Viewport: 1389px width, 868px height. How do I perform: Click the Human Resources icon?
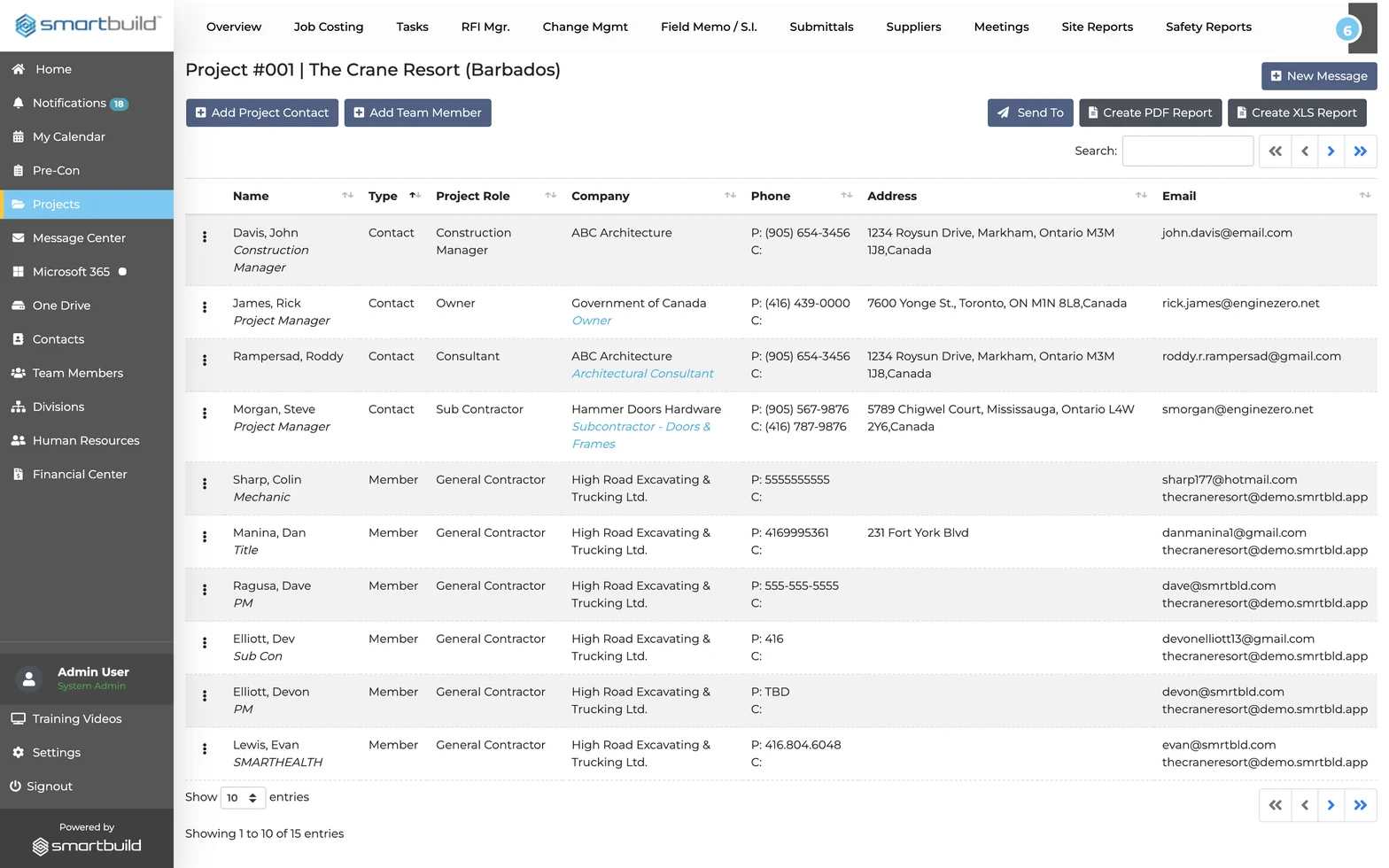(18, 440)
